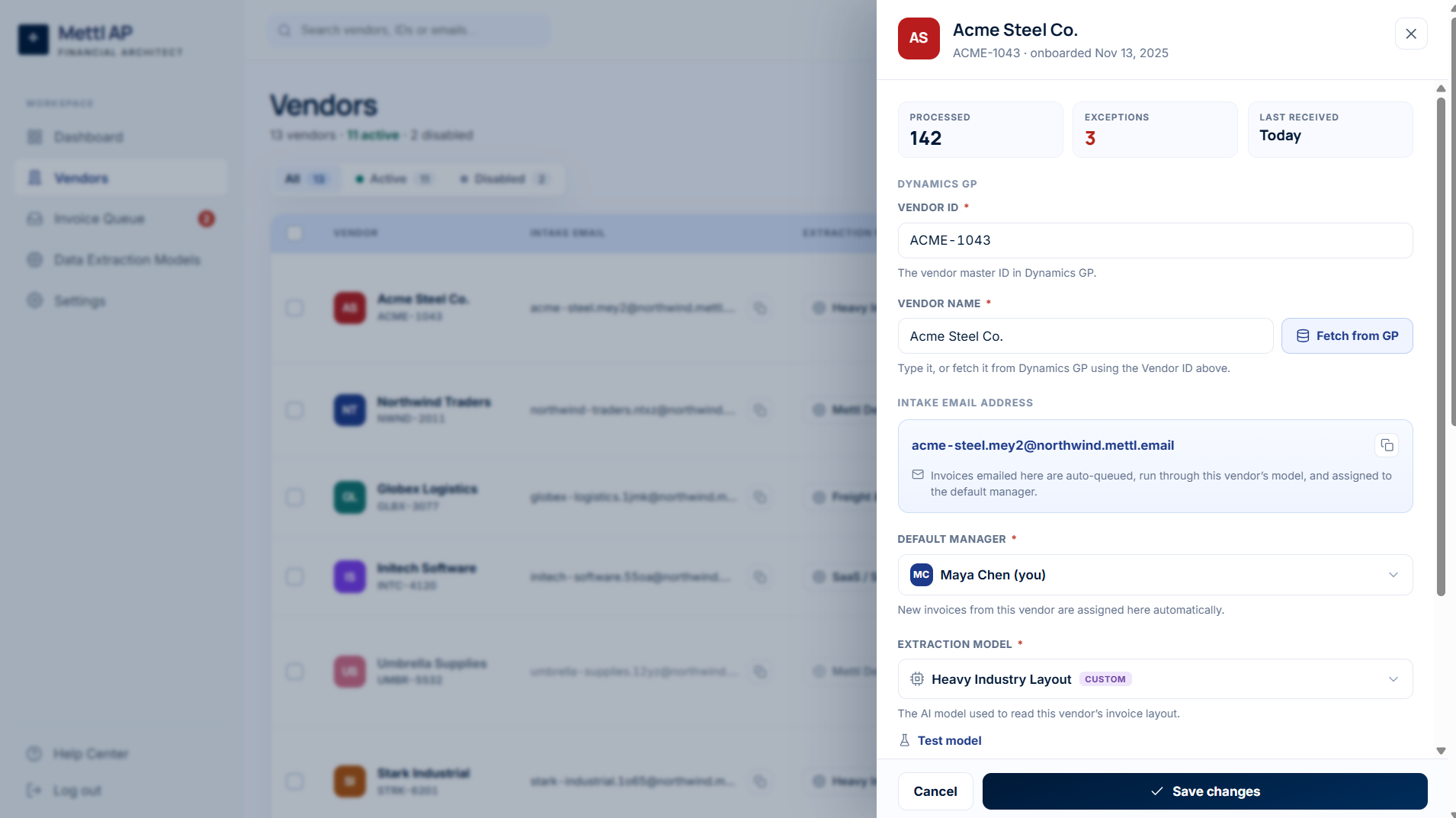The width and height of the screenshot is (1456, 818).
Task: Copy the Umbrella Supplies row intake email
Action: [x=760, y=672]
